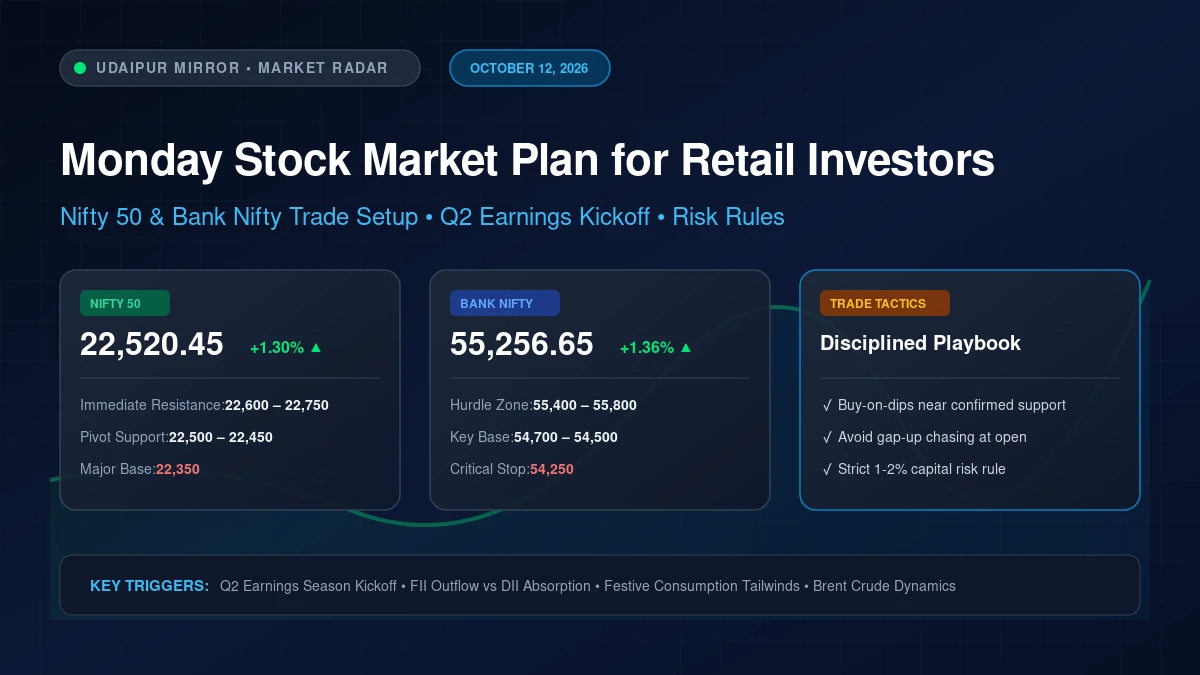Image resolution: width=1200 pixels, height=675 pixels.
Task: Select the TRADE TACTICS orange tag
Action: [885, 303]
